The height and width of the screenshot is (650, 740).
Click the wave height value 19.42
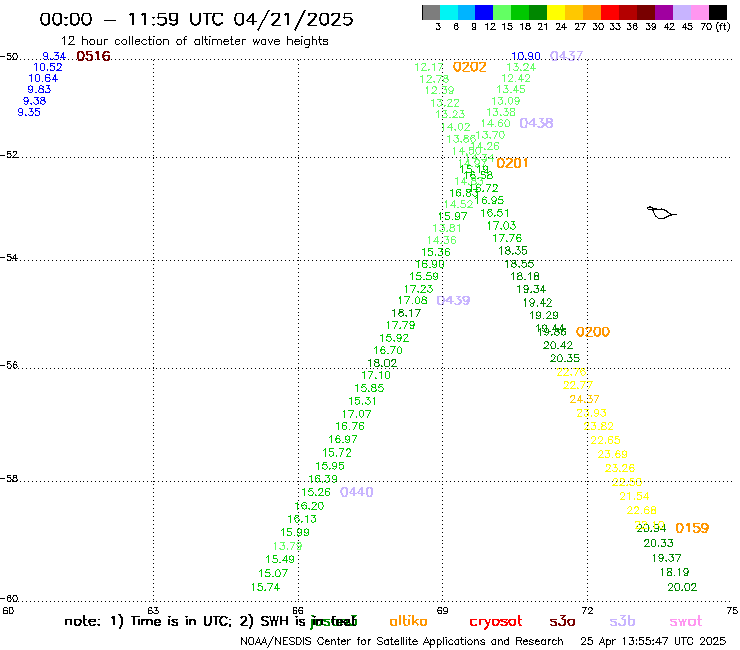point(537,303)
